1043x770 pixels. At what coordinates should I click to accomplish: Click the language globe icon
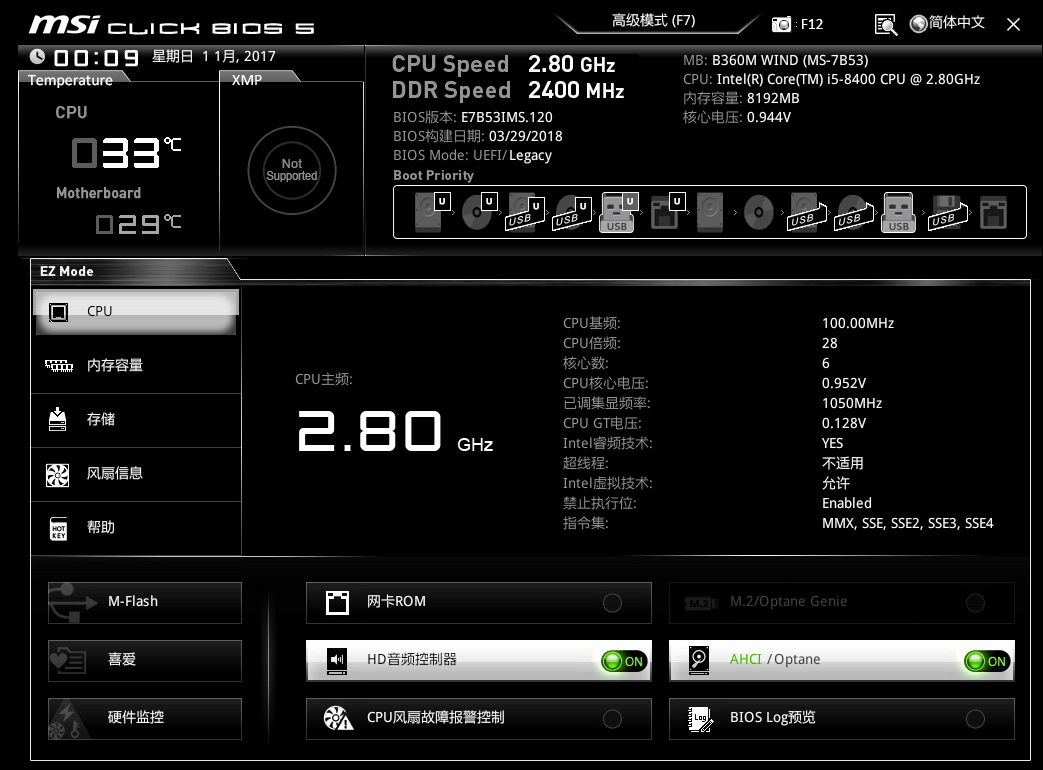pyautogui.click(x=919, y=24)
